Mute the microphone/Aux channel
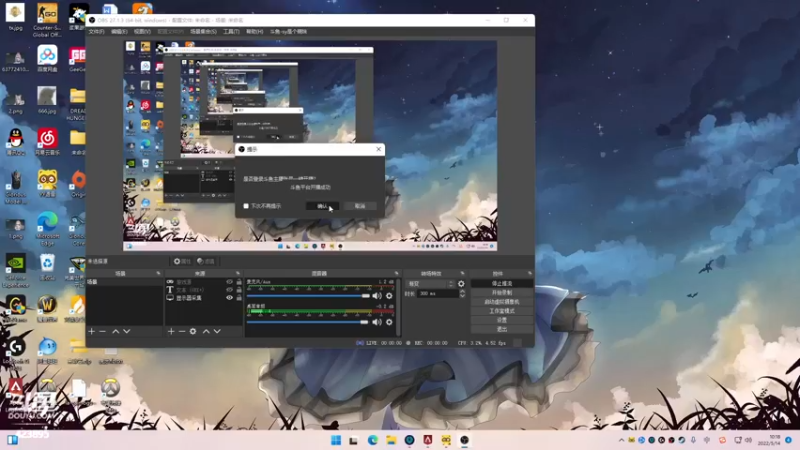 pyautogui.click(x=377, y=296)
